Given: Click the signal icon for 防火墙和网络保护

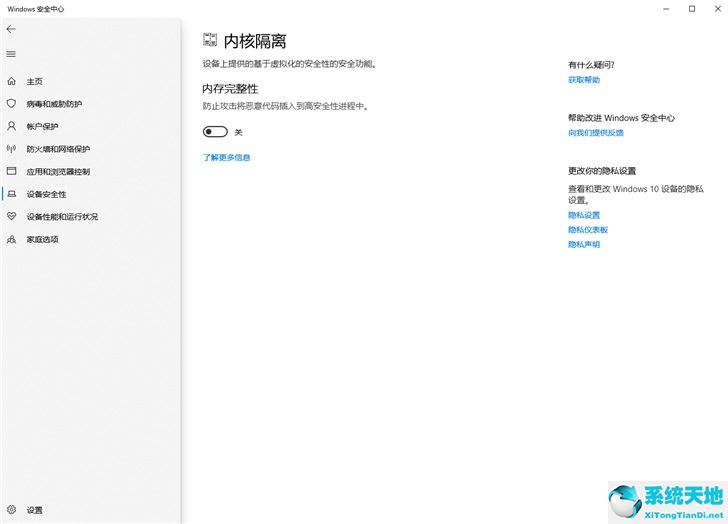Looking at the screenshot, I should 12,149.
